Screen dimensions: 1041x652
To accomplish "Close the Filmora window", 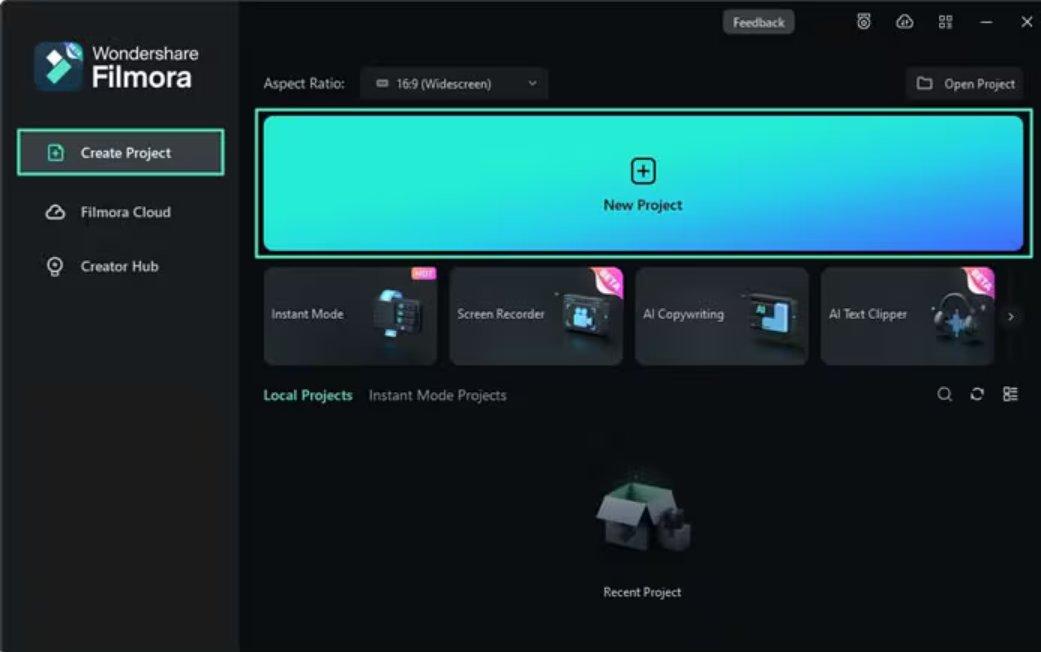I will pyautogui.click(x=1026, y=22).
